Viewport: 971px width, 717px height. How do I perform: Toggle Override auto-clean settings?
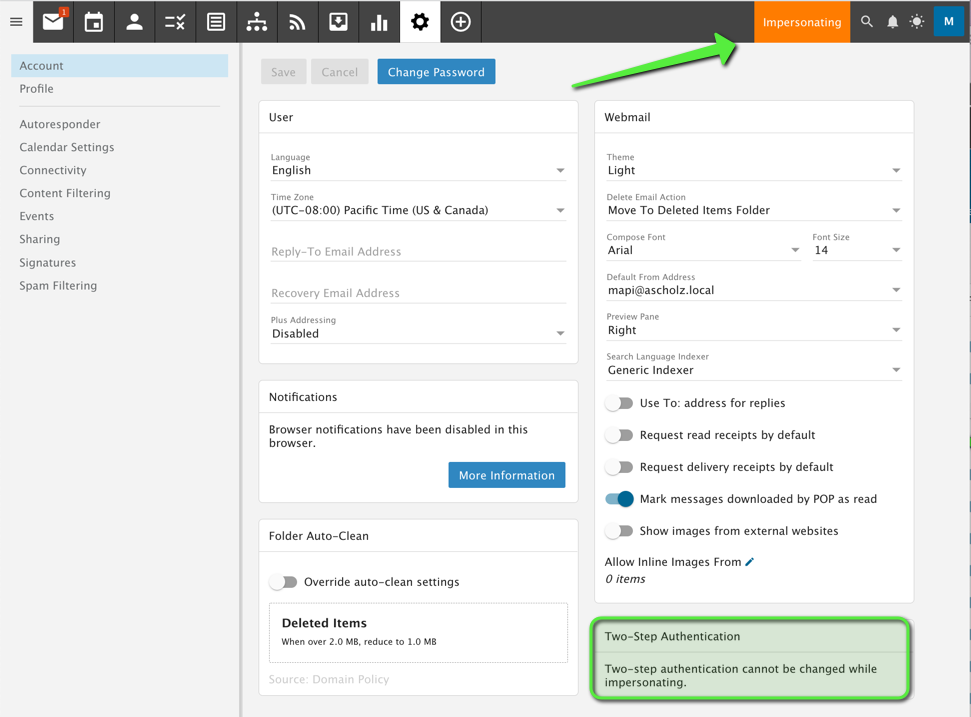point(284,582)
